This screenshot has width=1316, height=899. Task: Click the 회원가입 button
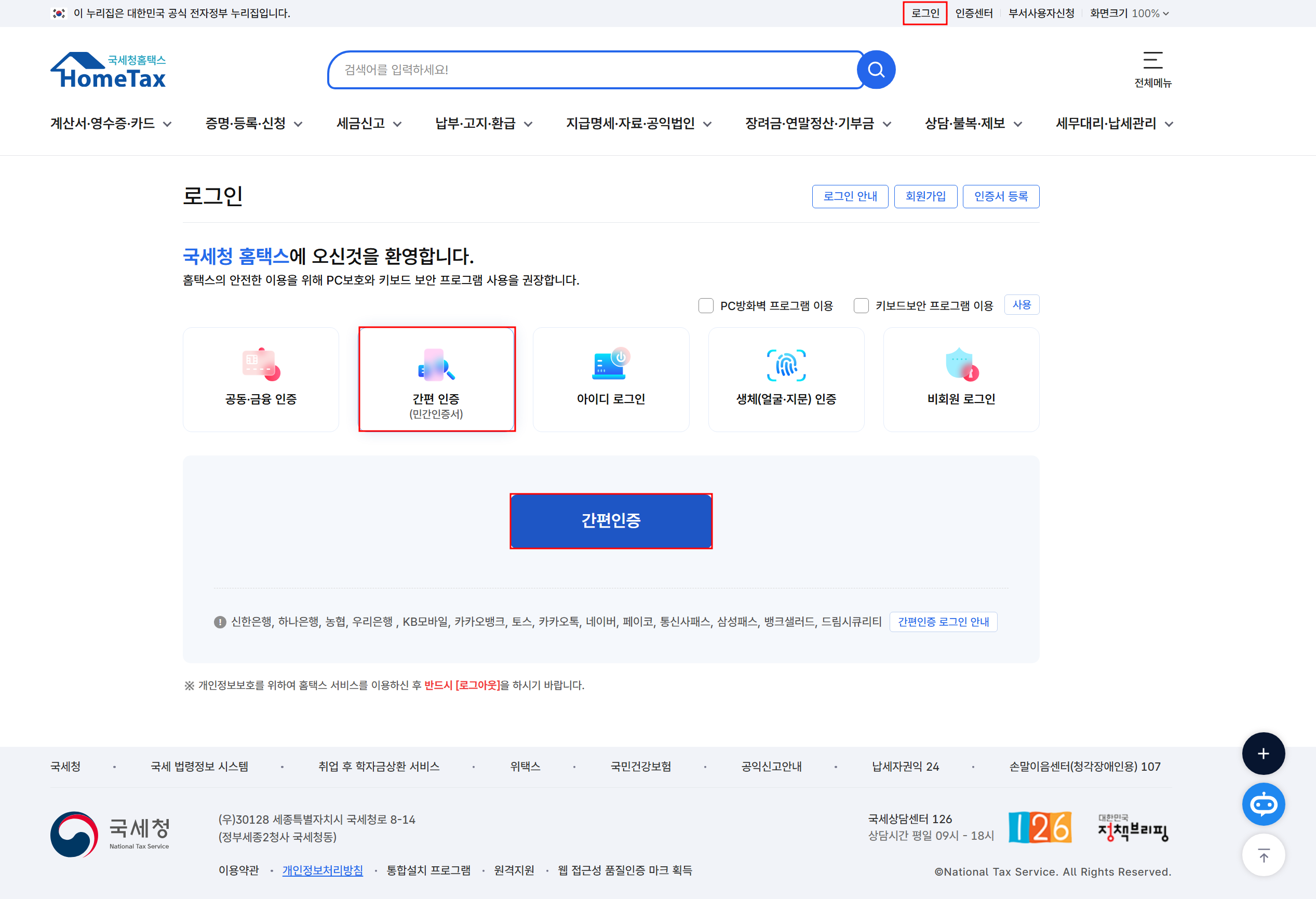click(925, 196)
